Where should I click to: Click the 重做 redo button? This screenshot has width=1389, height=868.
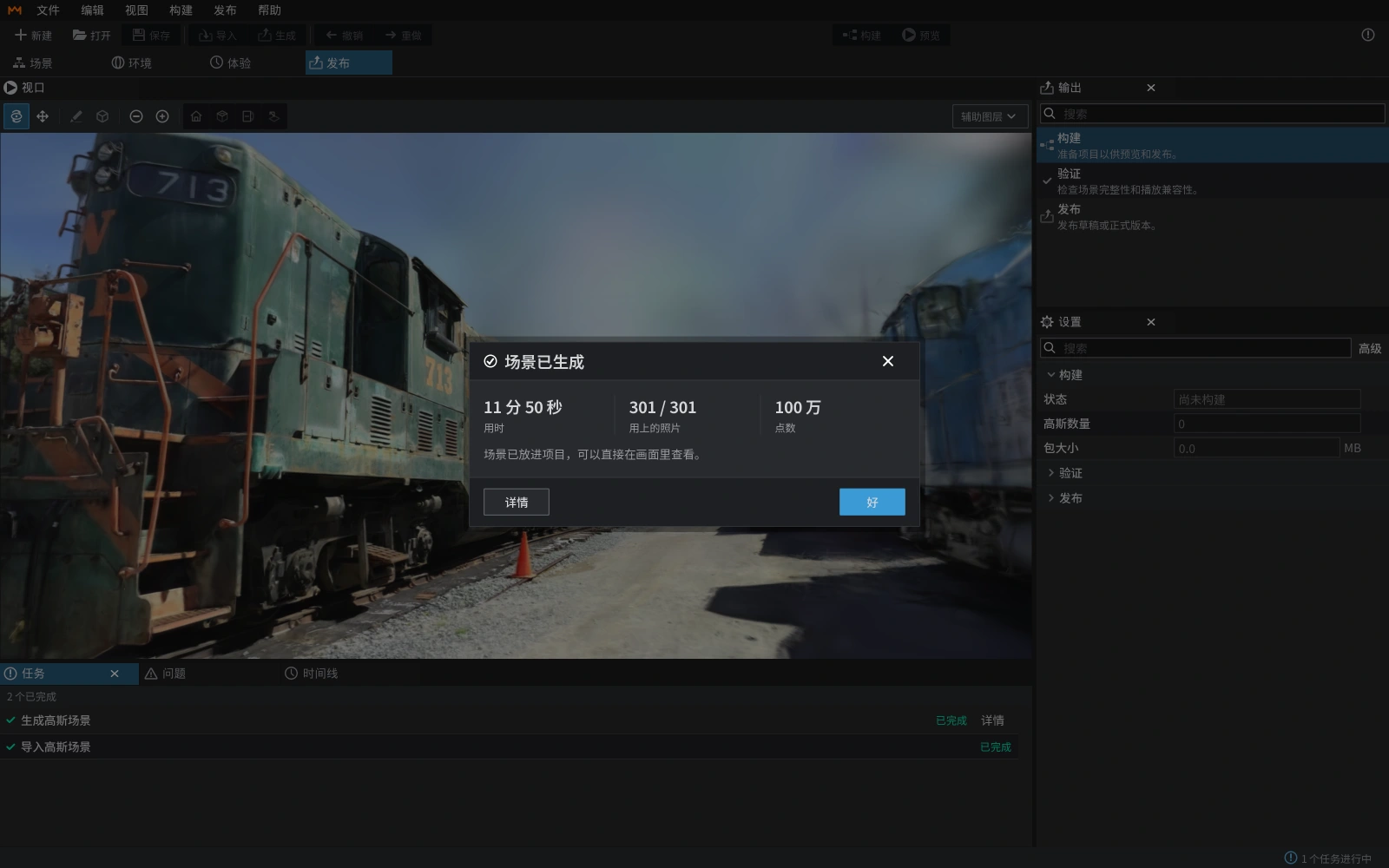tap(403, 36)
